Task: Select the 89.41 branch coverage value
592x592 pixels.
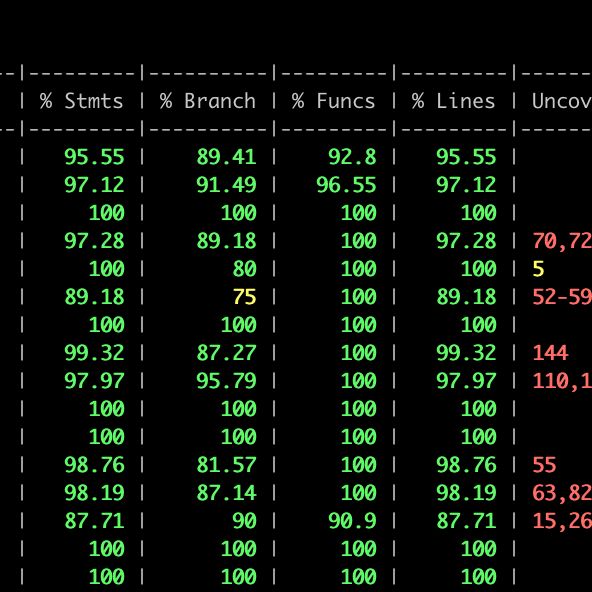Action: pyautogui.click(x=226, y=157)
